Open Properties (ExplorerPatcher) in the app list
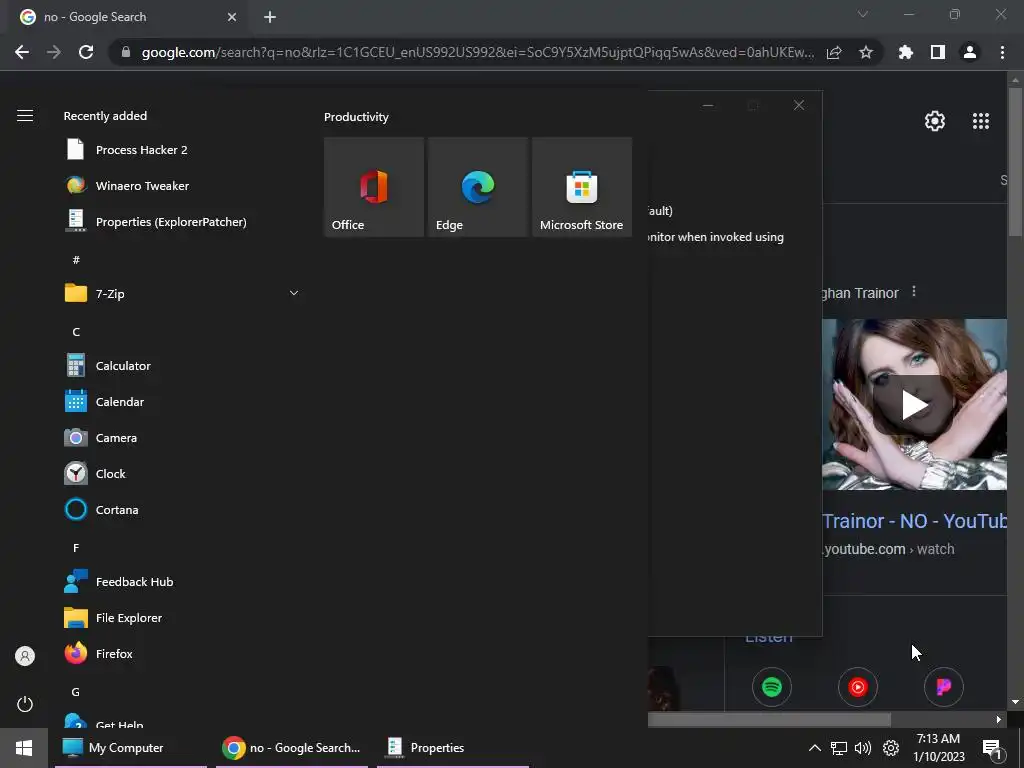 183,221
